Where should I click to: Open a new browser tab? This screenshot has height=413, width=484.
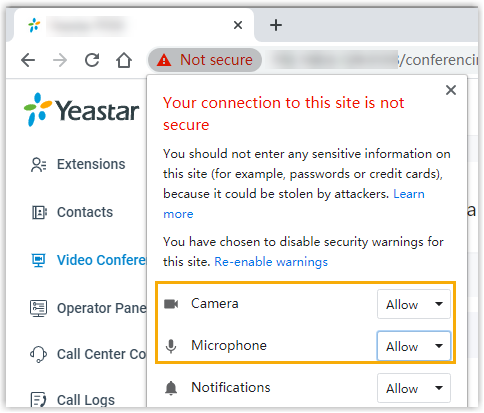pyautogui.click(x=276, y=25)
